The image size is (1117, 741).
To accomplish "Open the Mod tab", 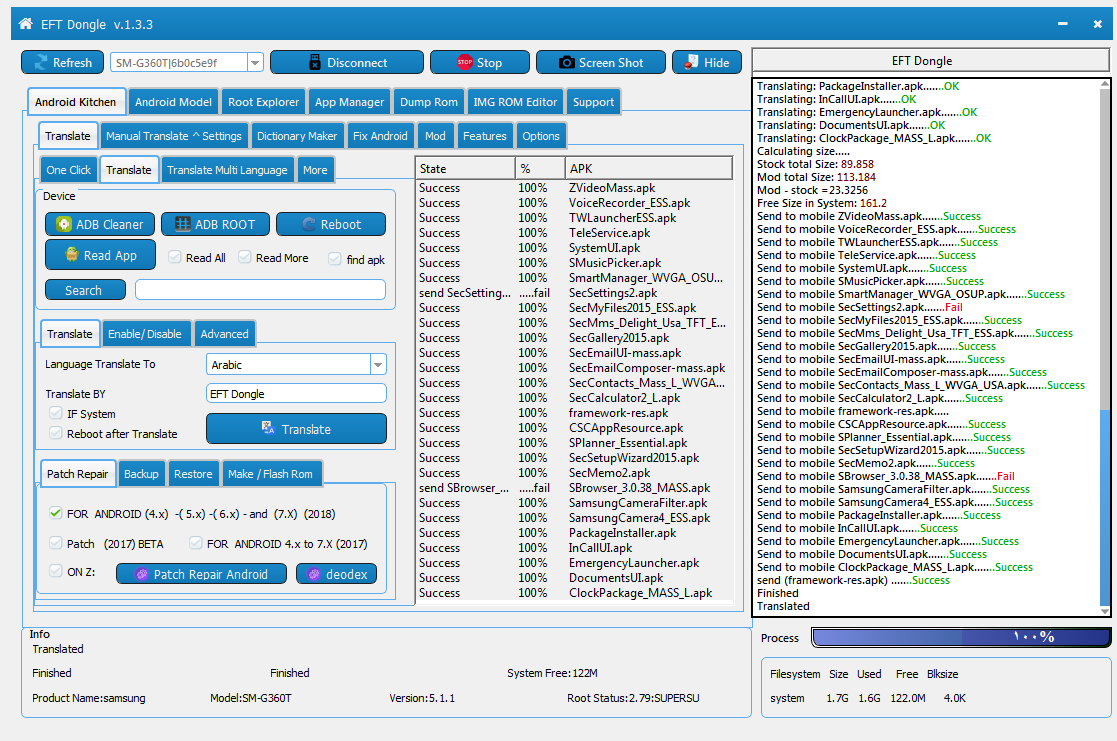I will click(435, 136).
